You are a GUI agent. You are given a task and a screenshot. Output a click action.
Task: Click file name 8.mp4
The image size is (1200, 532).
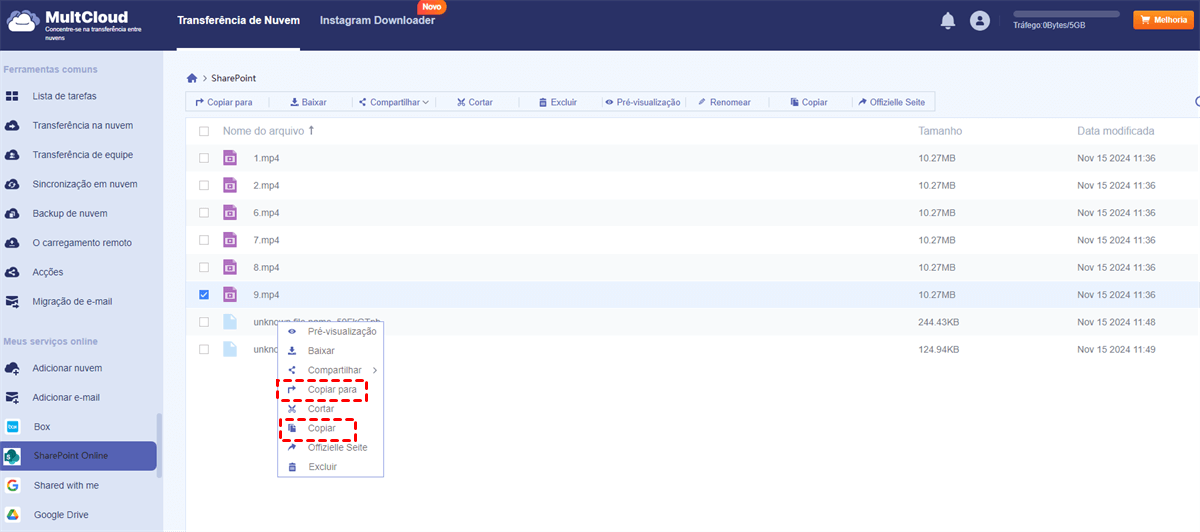pyautogui.click(x=266, y=267)
